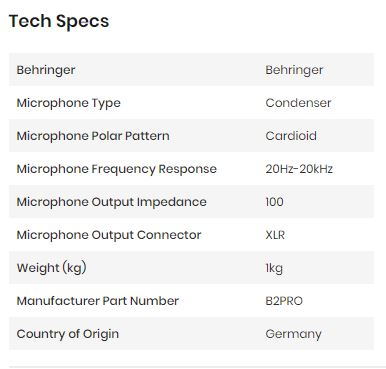Select Country of Origin label
This screenshot has height=369, width=386.
coord(68,334)
